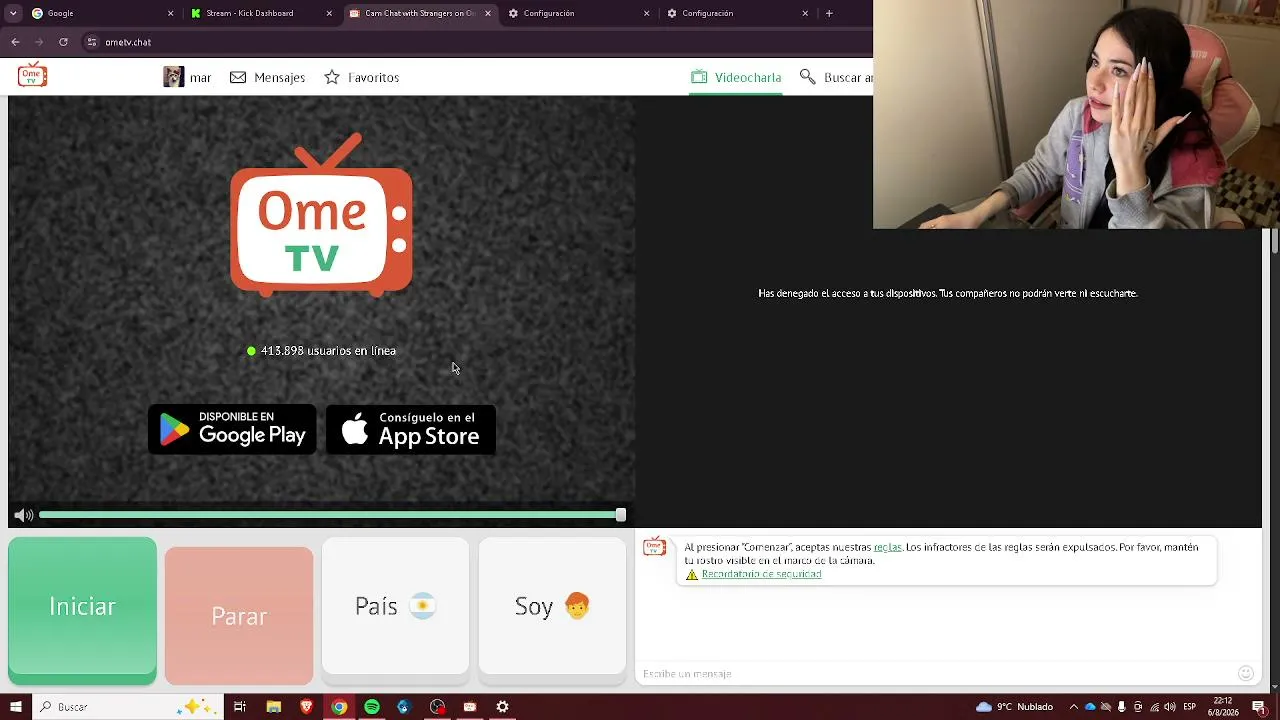The image size is (1280, 720).
Task: Open the site information icon in address bar
Action: click(92, 42)
